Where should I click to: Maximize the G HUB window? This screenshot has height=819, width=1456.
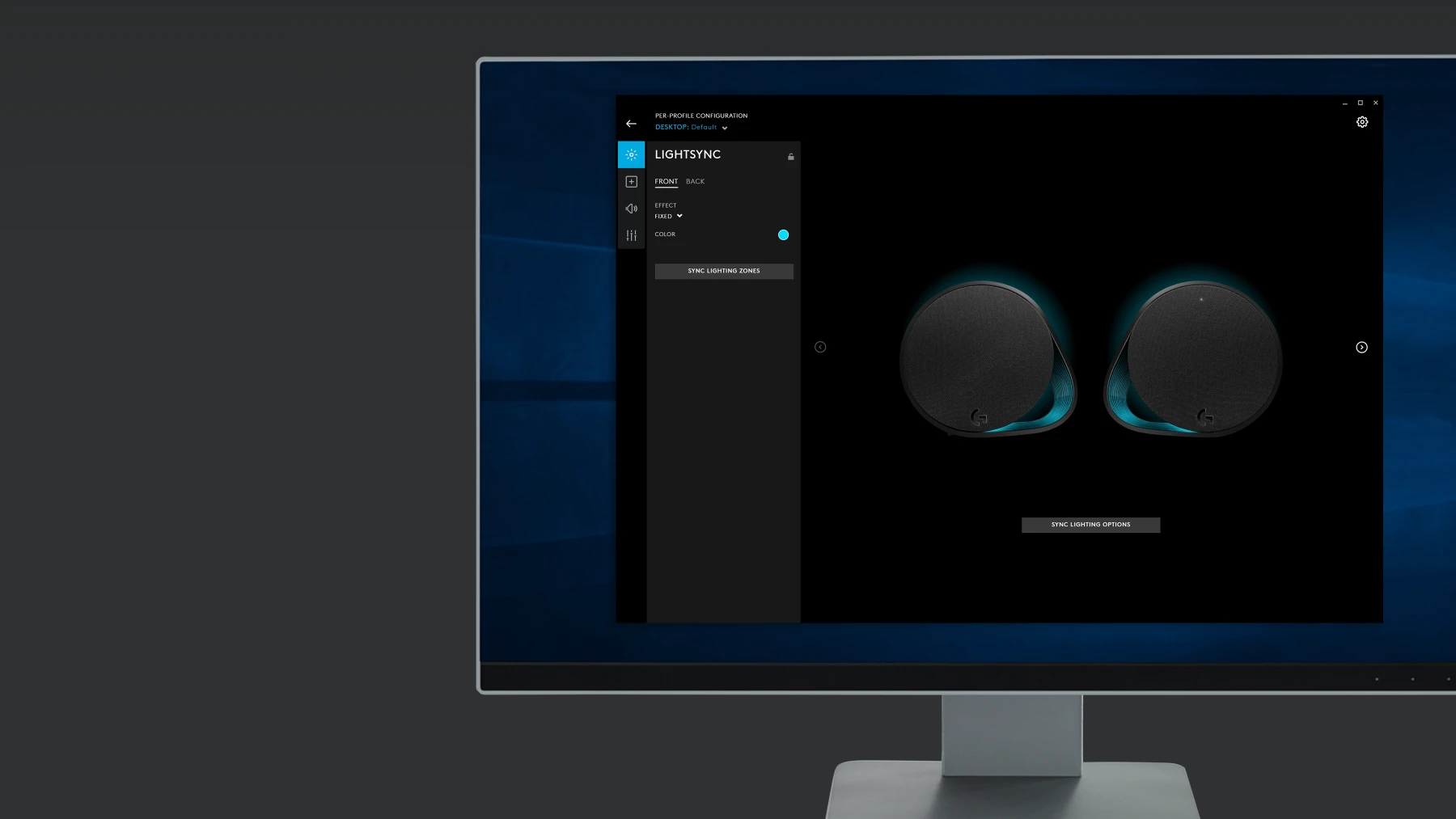[1361, 103]
